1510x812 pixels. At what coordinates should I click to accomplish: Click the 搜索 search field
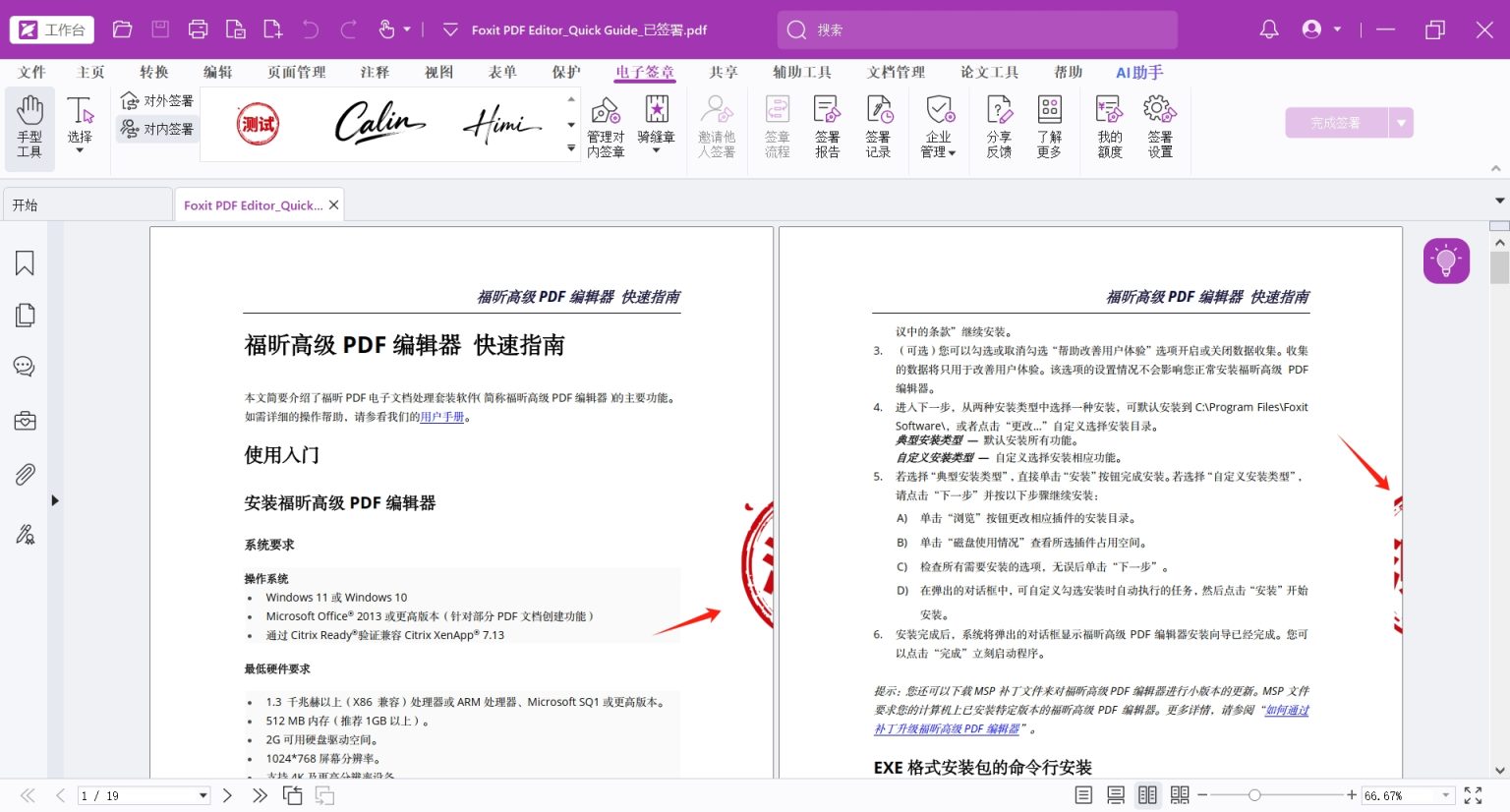click(x=977, y=29)
